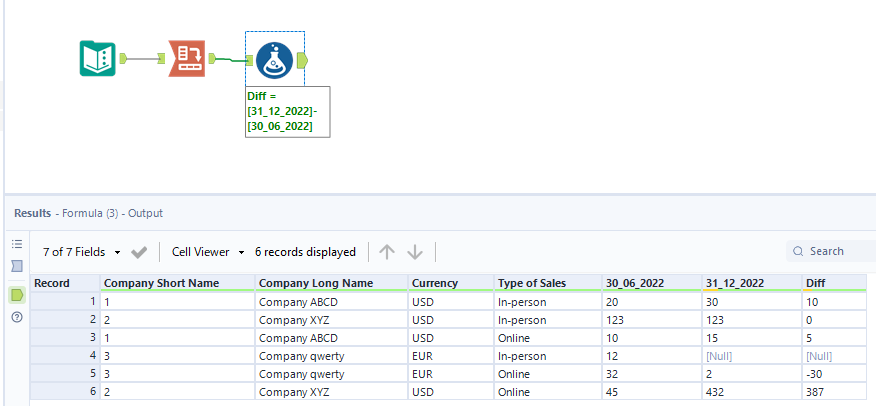
Task: Select the 15 cell in record 3
Action: (752, 338)
